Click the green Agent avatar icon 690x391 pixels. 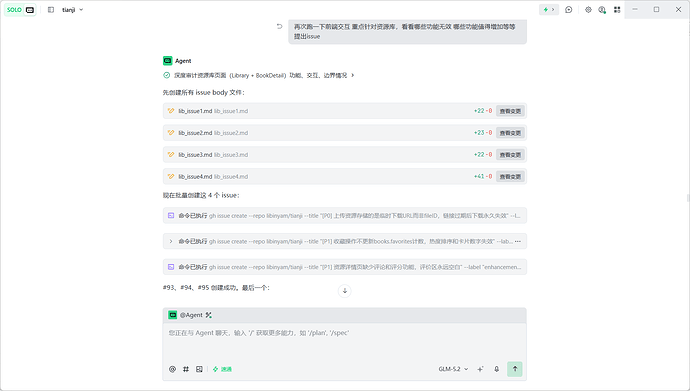168,61
